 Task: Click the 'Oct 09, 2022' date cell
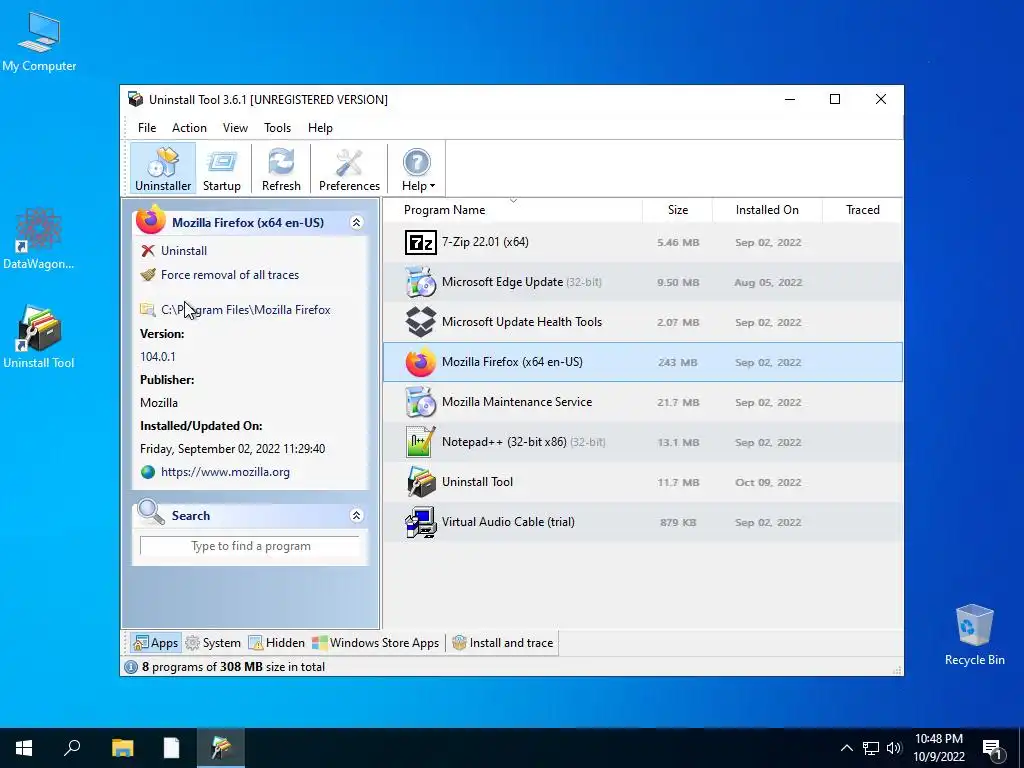tap(768, 483)
